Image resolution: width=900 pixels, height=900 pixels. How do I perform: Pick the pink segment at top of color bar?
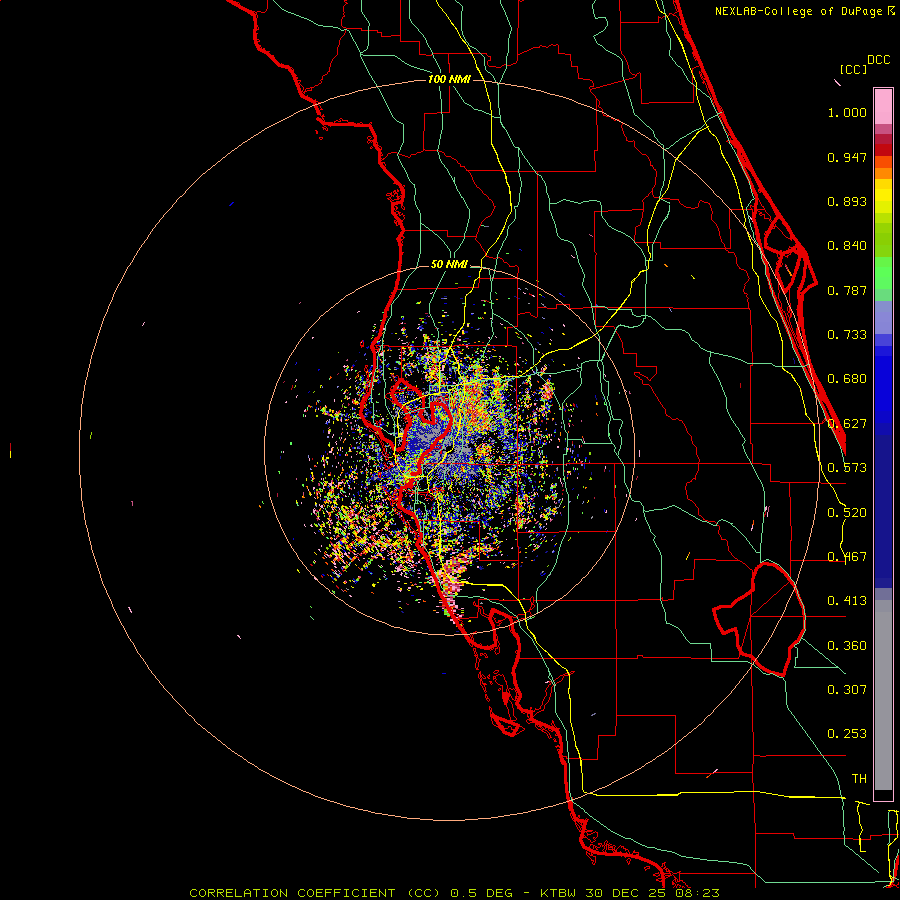point(883,106)
